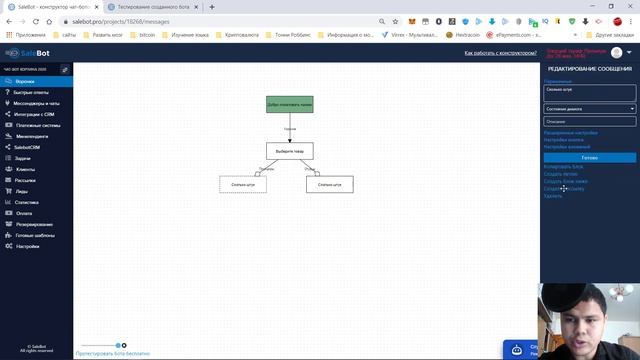Open a new browser tab
The height and width of the screenshot is (360, 640).
212,7
